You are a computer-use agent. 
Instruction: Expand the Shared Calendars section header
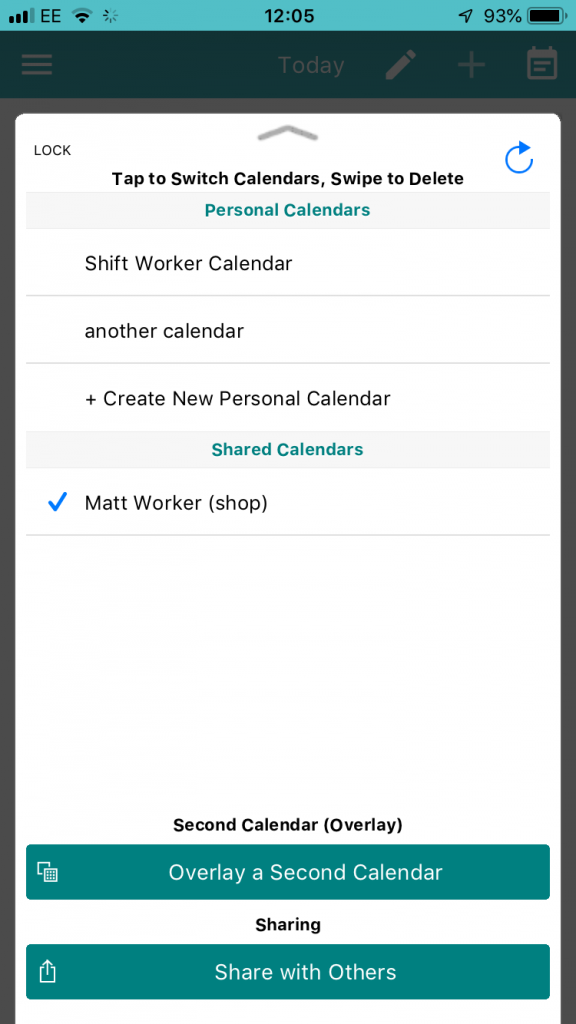[x=287, y=449]
